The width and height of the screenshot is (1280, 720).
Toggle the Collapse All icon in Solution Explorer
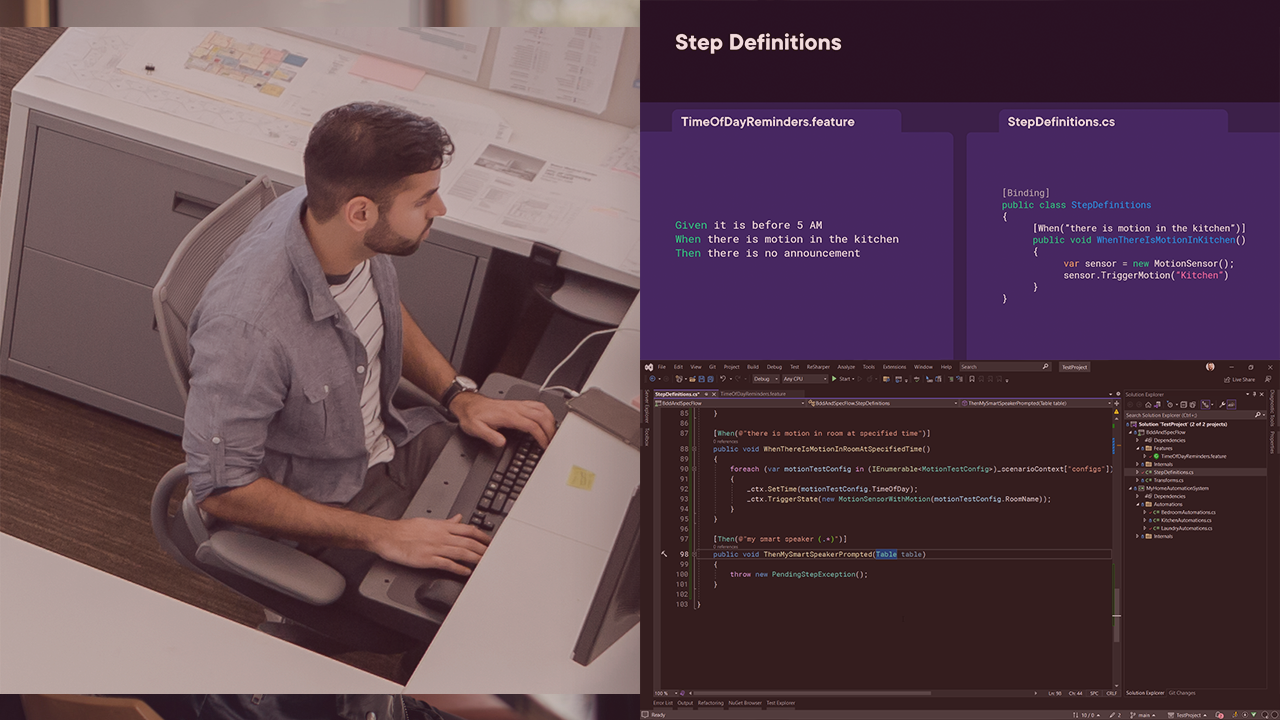coord(1184,404)
